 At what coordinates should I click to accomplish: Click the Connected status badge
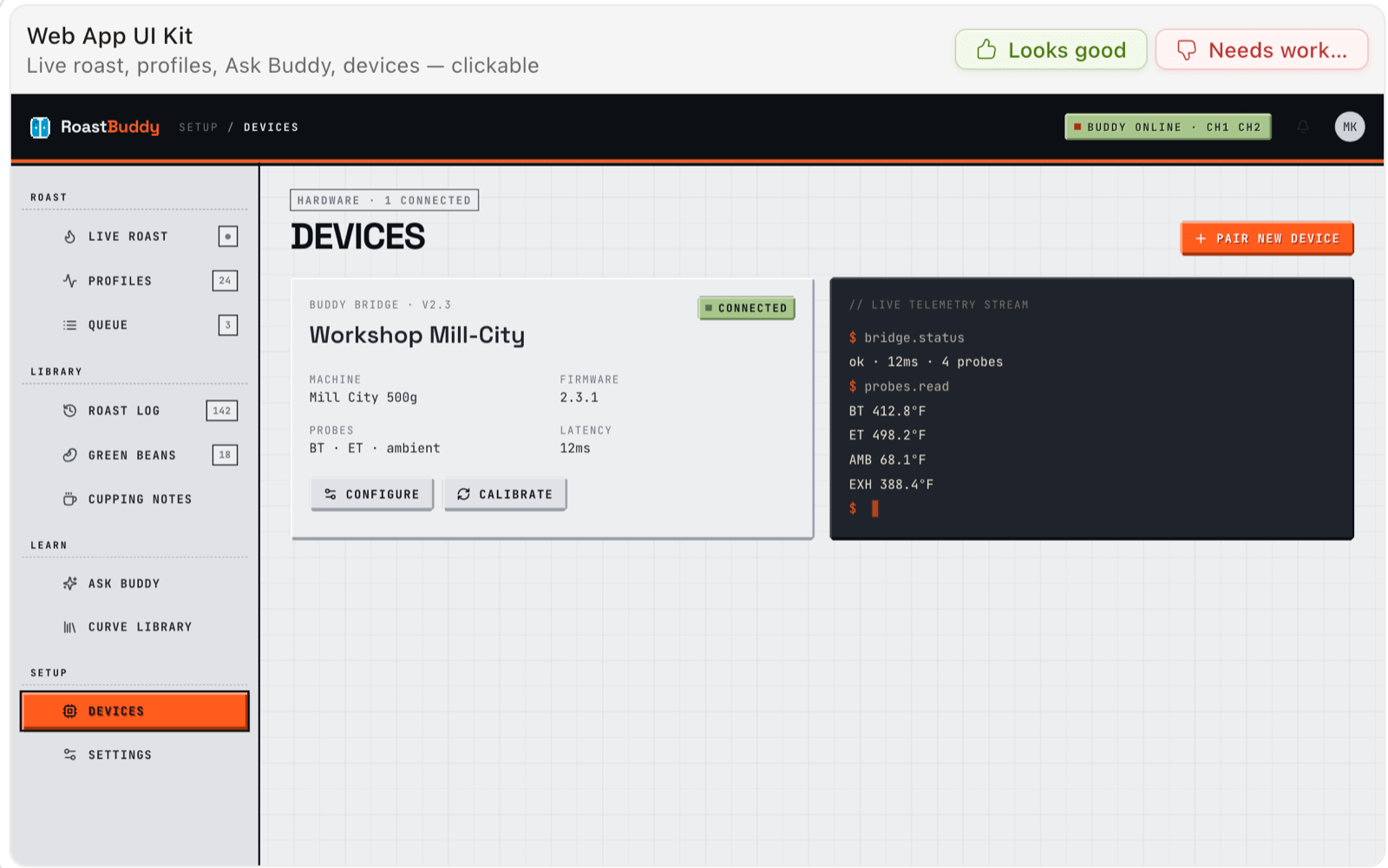746,308
